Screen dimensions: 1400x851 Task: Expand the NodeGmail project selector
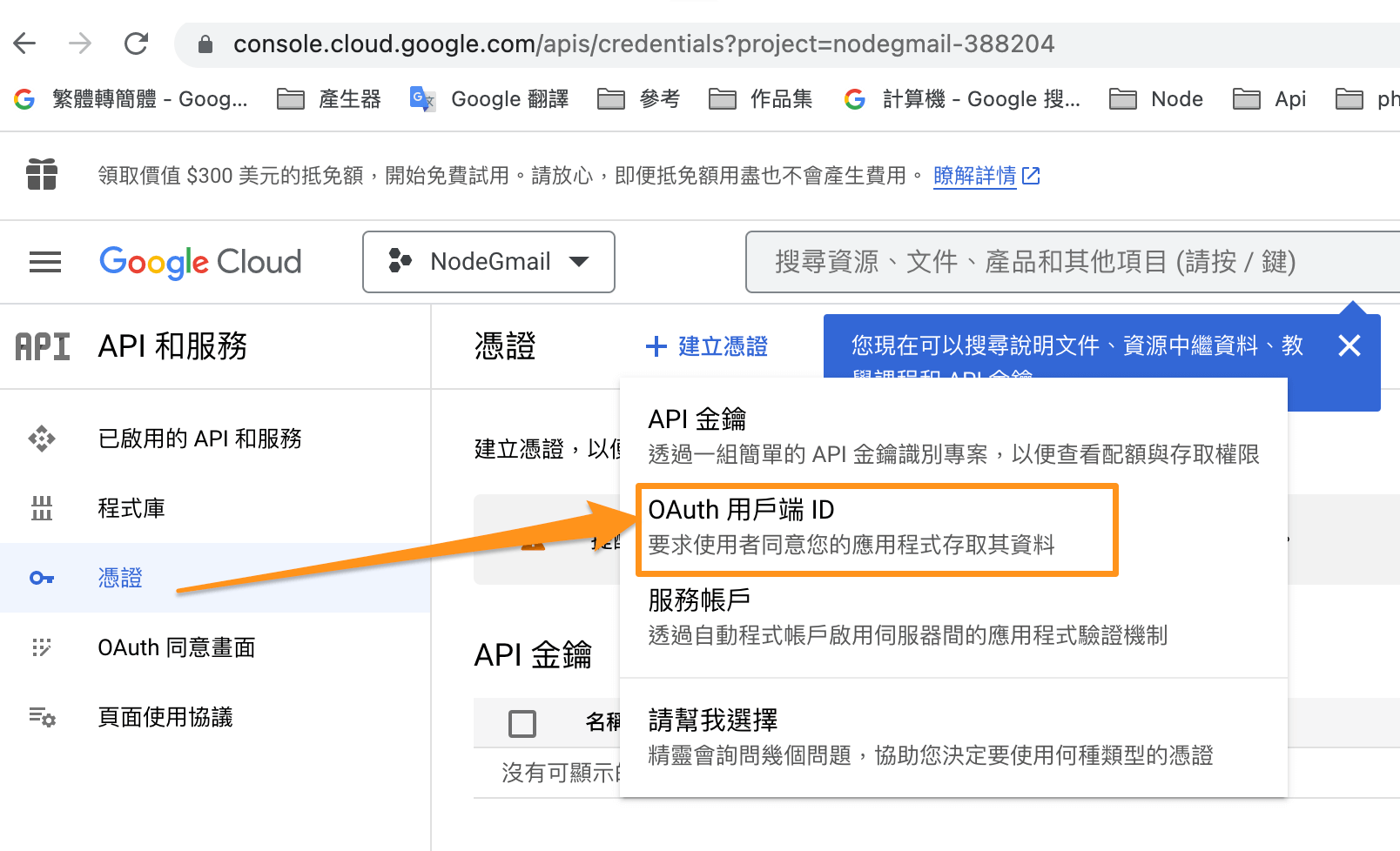pos(489,262)
